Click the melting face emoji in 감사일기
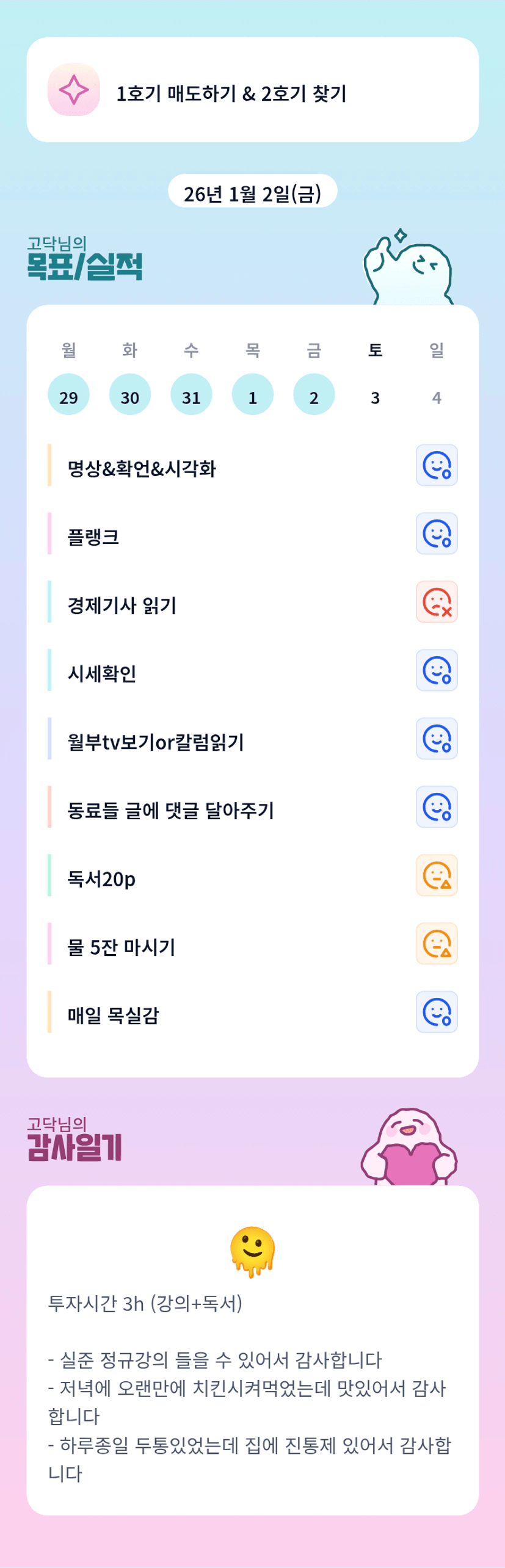 click(x=252, y=1251)
